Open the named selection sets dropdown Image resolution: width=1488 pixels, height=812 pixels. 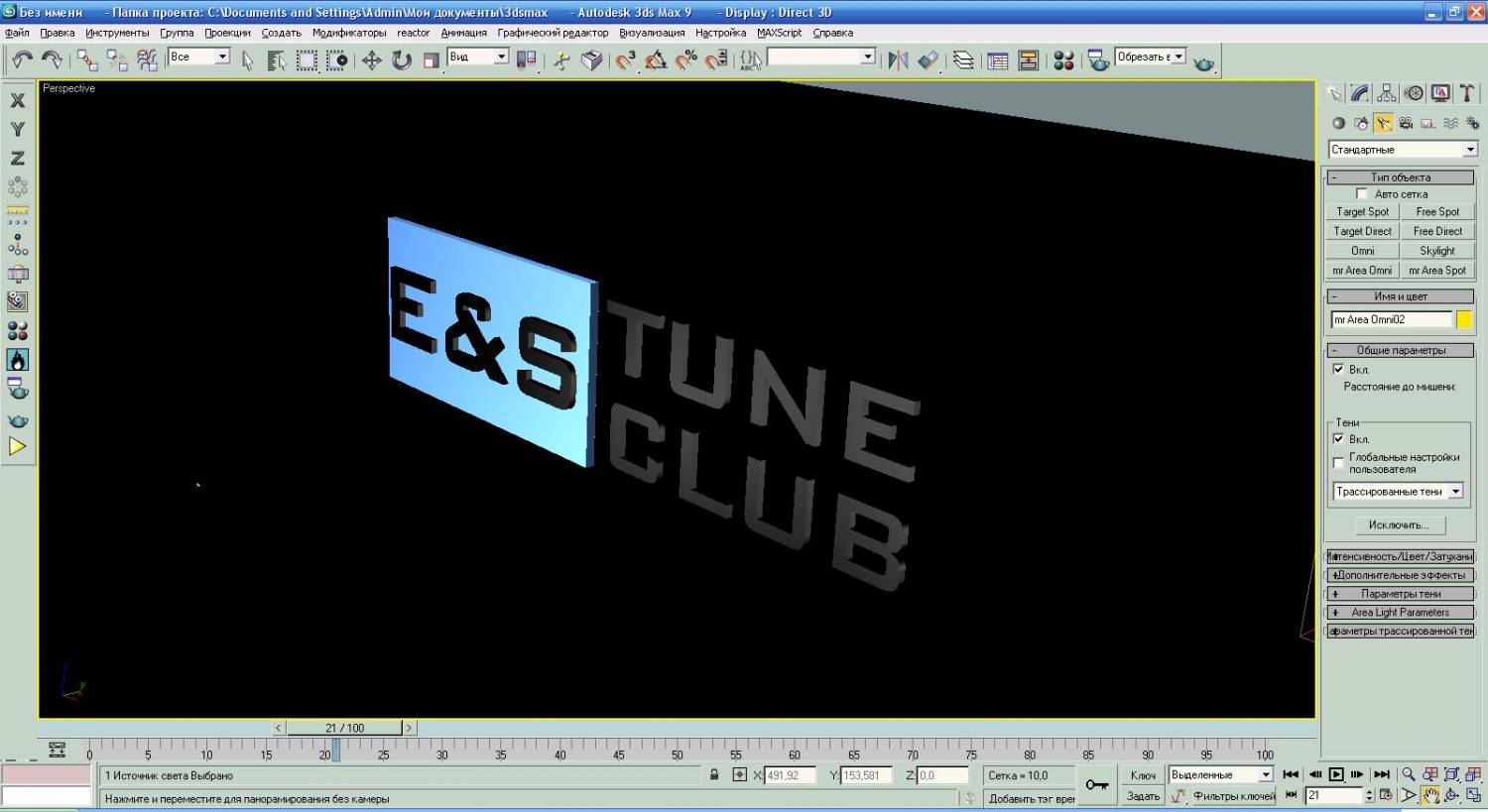[821, 57]
